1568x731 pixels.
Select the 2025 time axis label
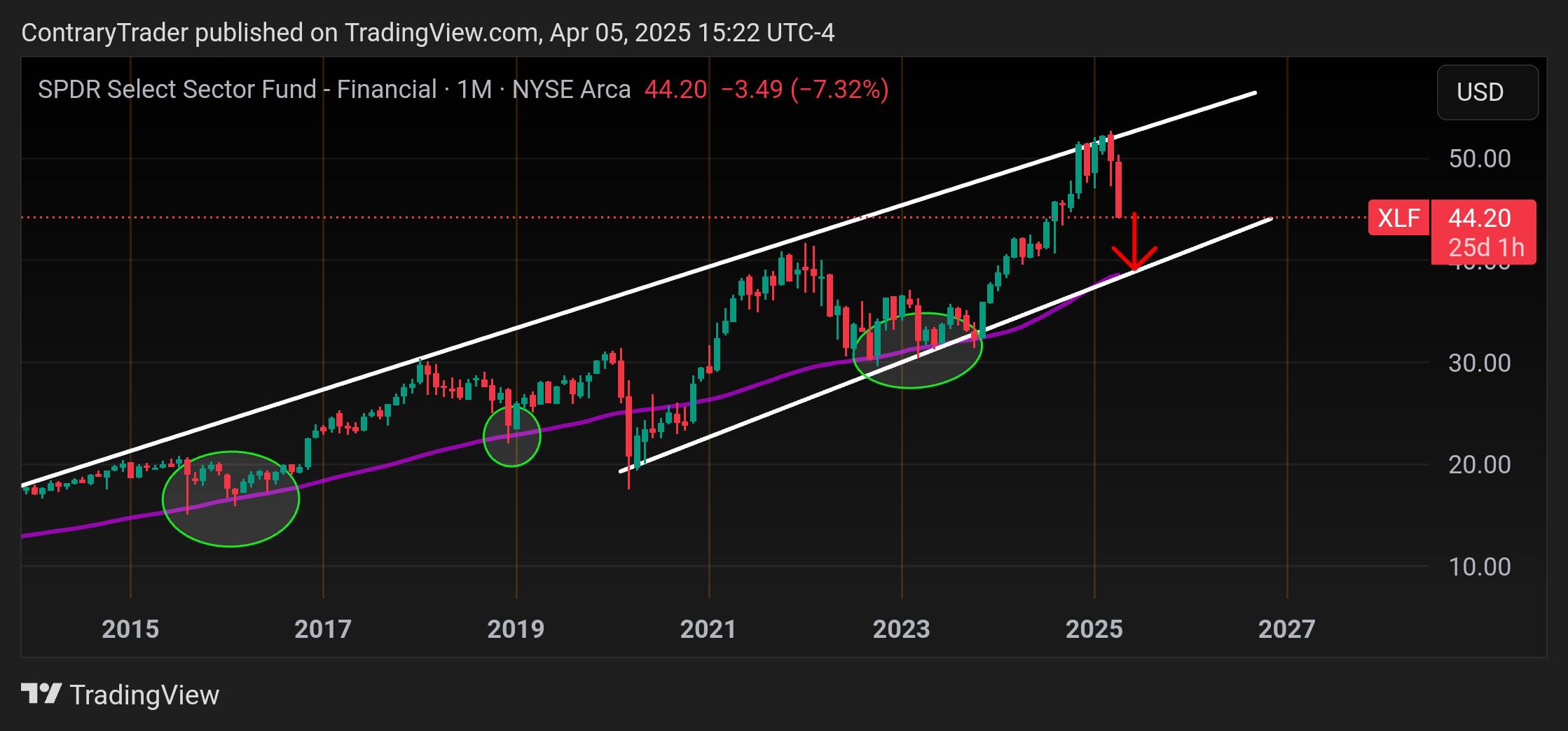coord(1094,629)
